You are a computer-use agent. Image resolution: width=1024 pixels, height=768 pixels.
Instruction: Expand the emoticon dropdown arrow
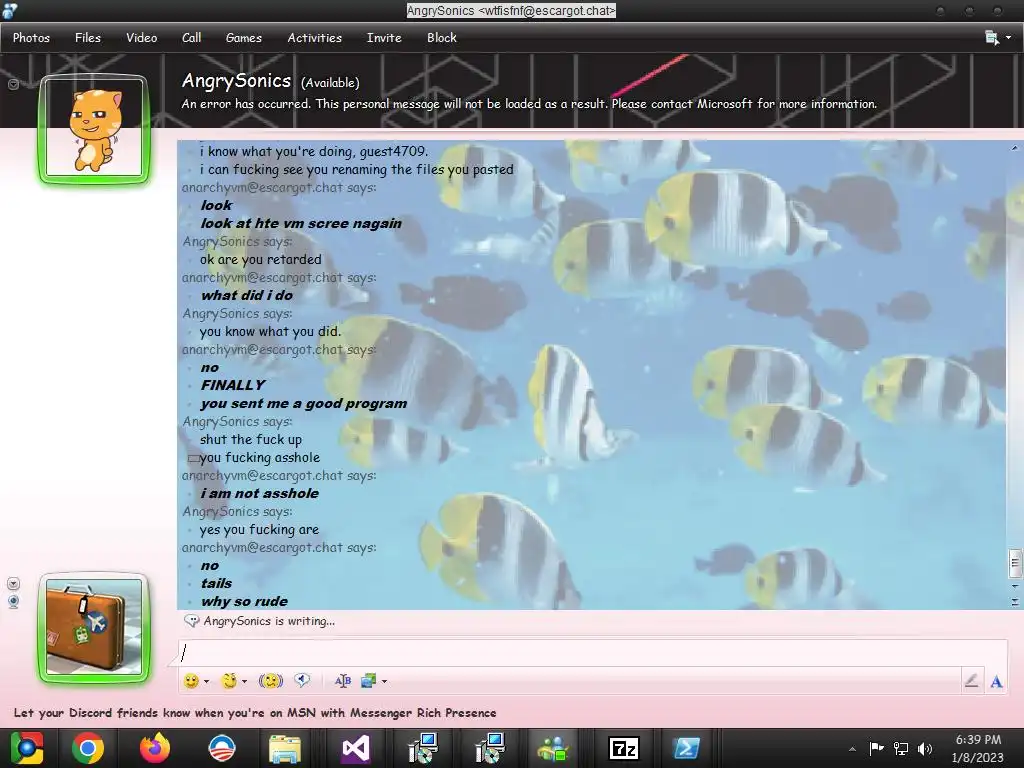(206, 682)
